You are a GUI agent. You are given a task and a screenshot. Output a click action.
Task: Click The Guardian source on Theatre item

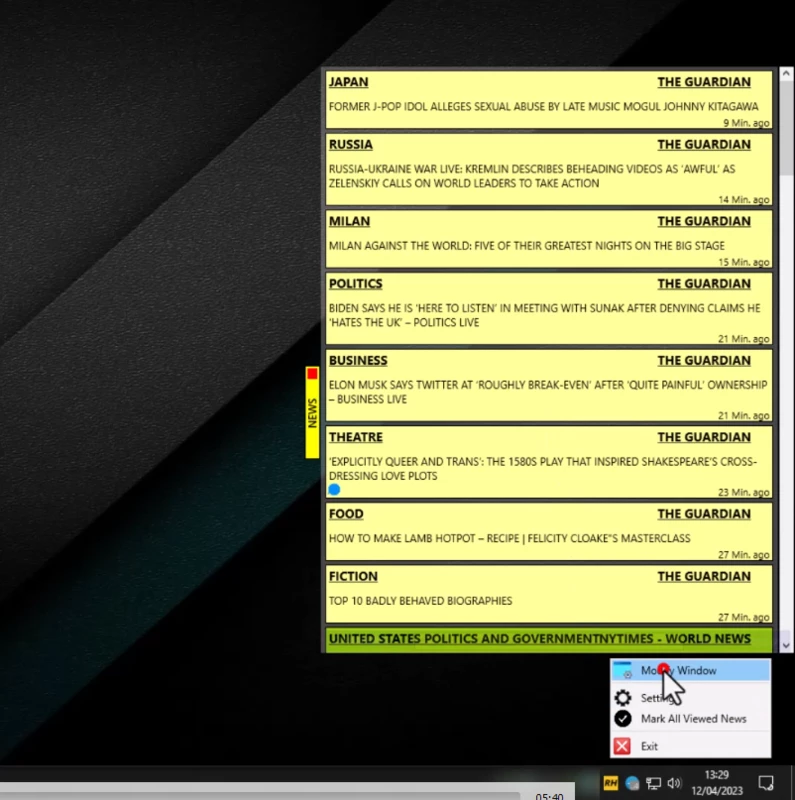[x=704, y=437]
